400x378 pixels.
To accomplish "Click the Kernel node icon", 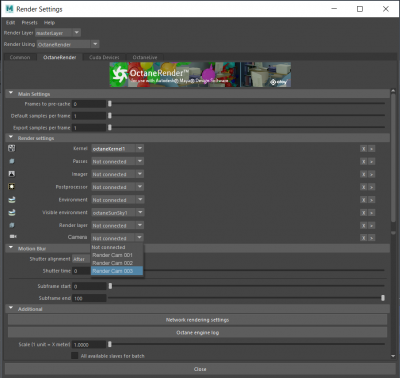I will (12, 148).
